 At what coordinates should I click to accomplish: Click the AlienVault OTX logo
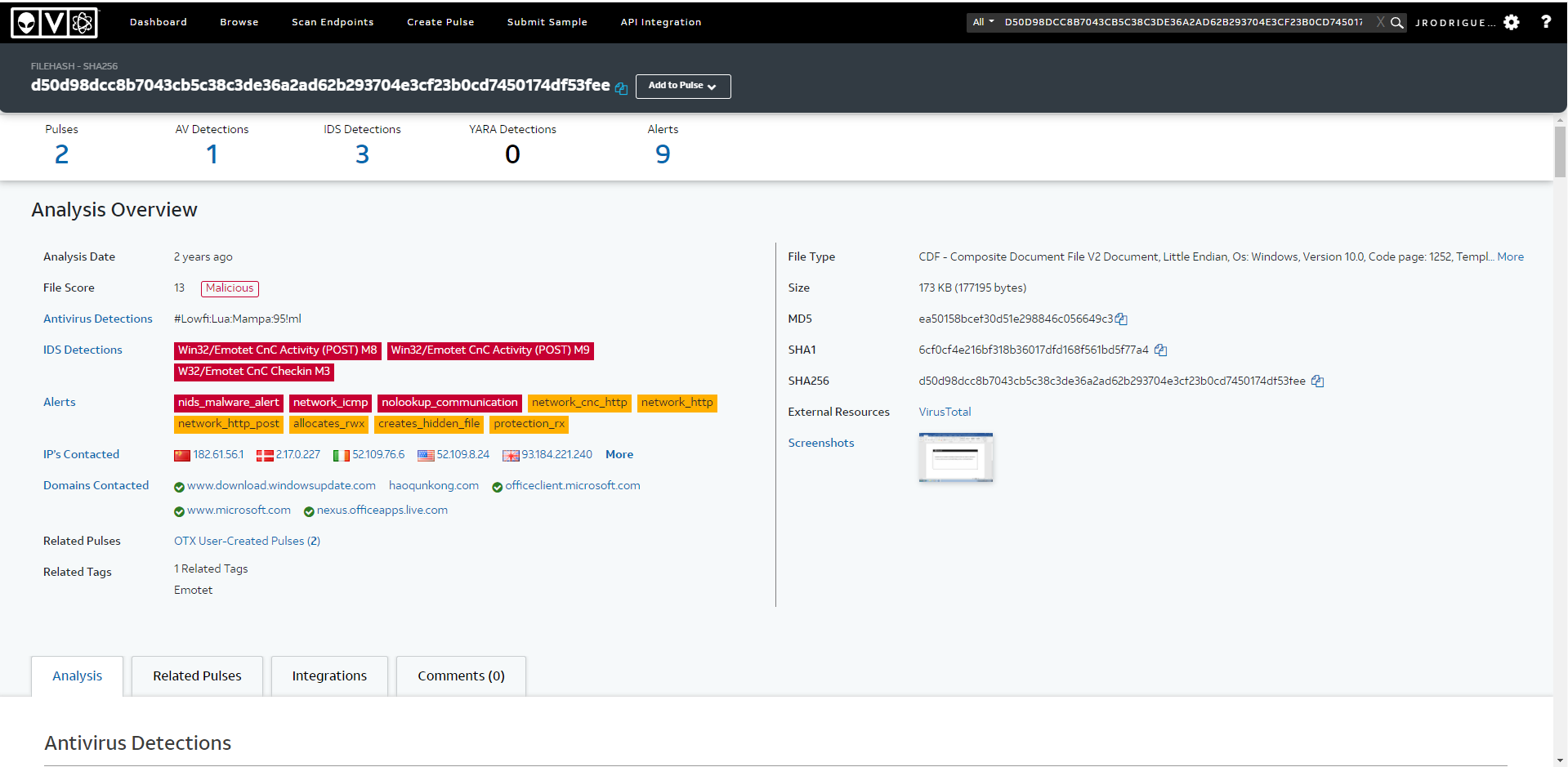[x=54, y=23]
